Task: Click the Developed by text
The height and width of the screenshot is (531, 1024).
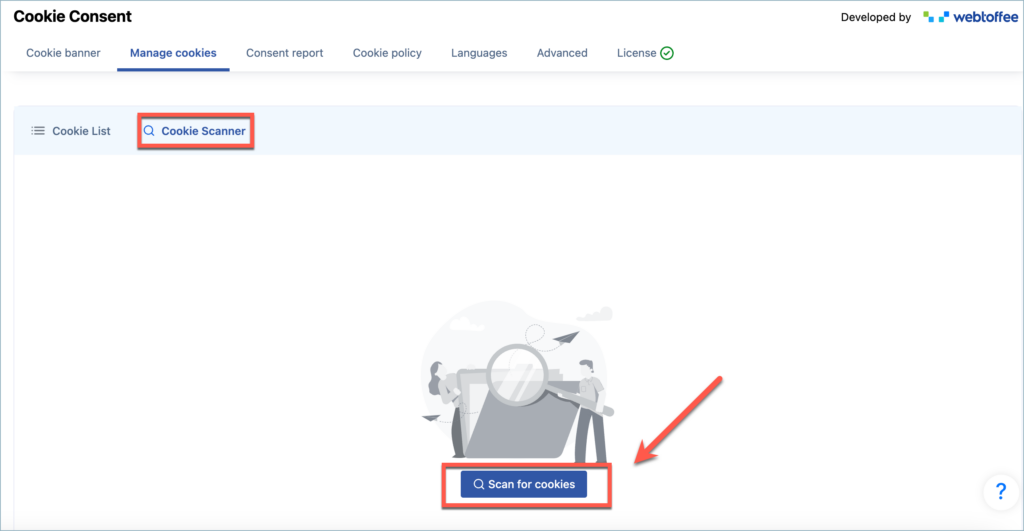Action: coord(876,18)
